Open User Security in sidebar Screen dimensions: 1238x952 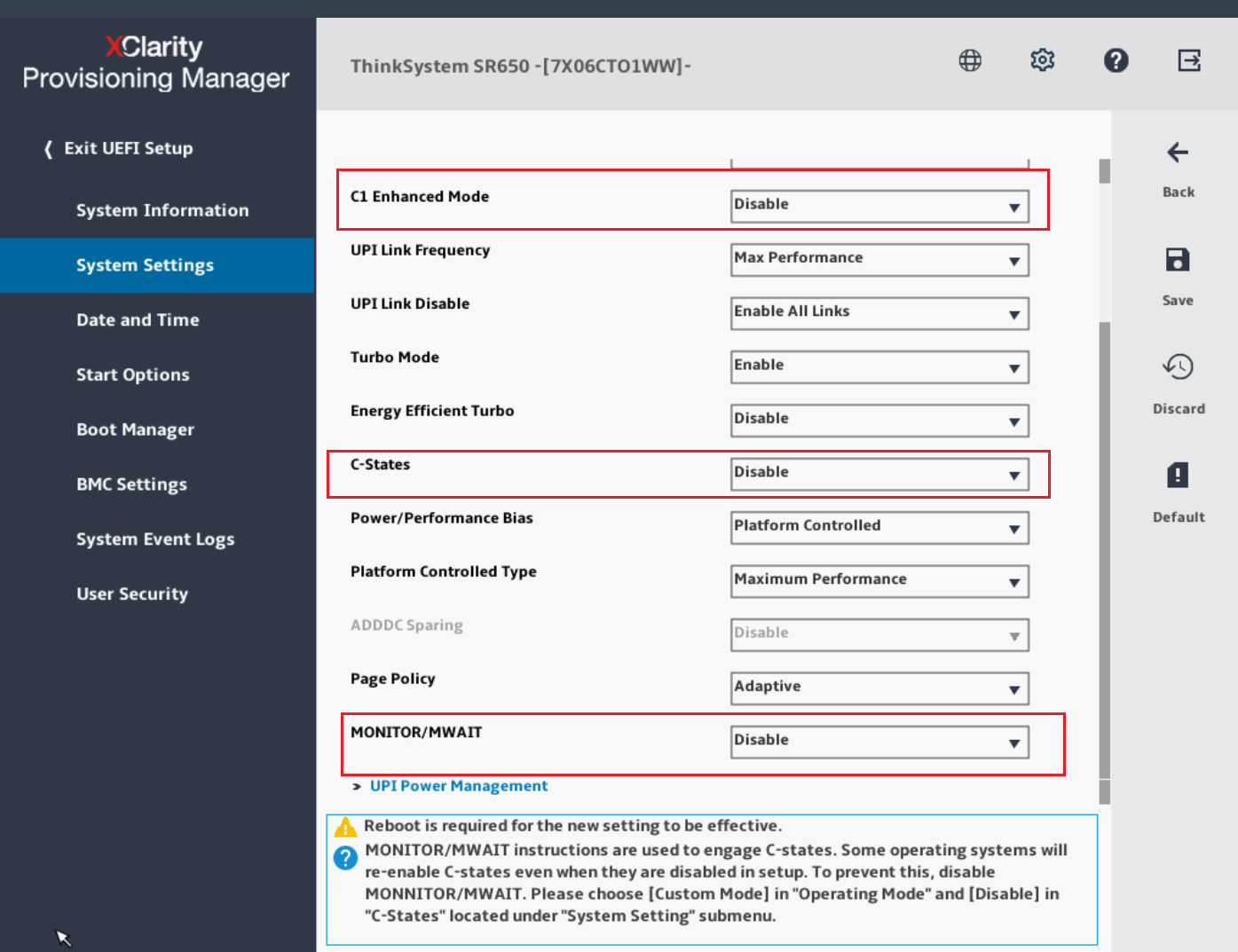pos(132,594)
